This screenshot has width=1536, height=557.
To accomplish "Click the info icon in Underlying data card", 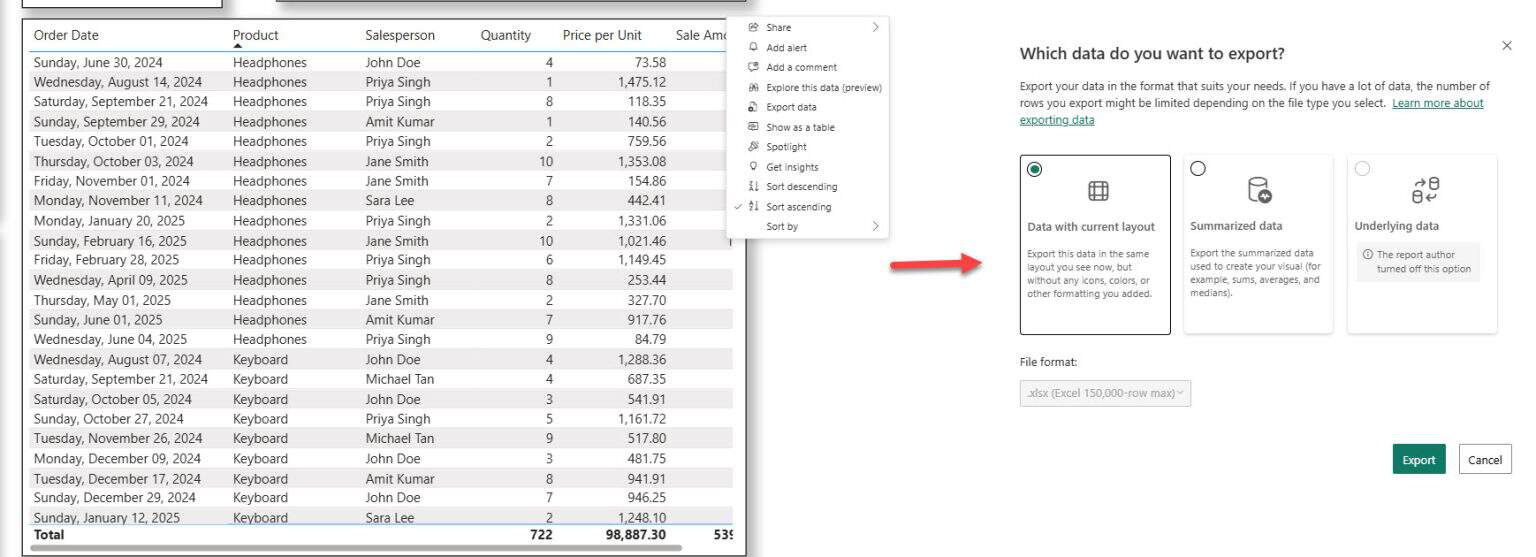I will pyautogui.click(x=1368, y=255).
